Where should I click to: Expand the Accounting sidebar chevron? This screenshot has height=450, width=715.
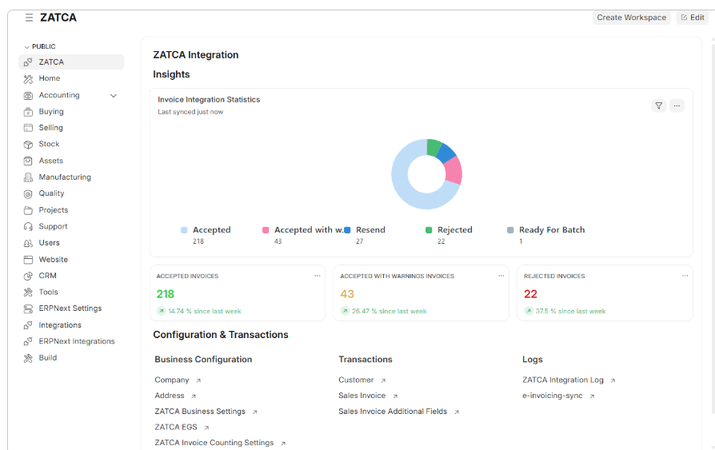114,96
